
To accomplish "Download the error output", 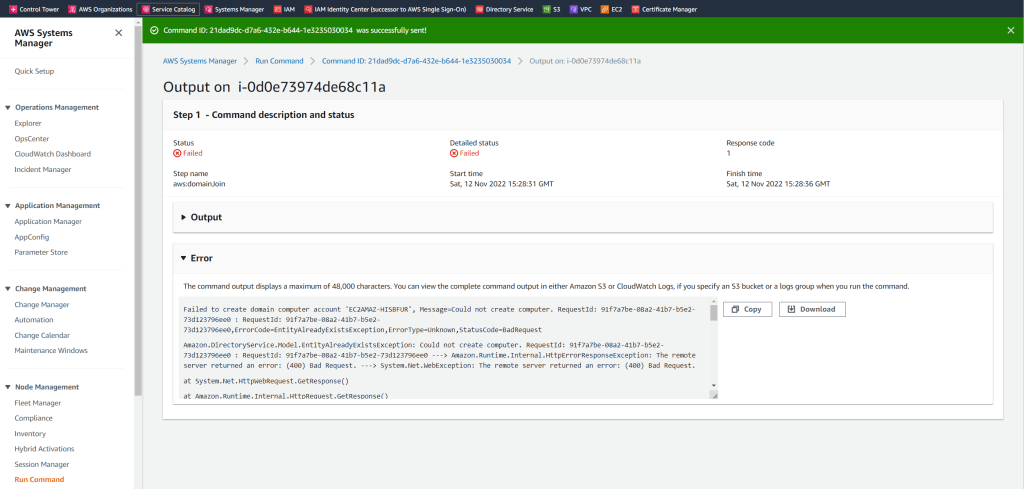I will [812, 309].
